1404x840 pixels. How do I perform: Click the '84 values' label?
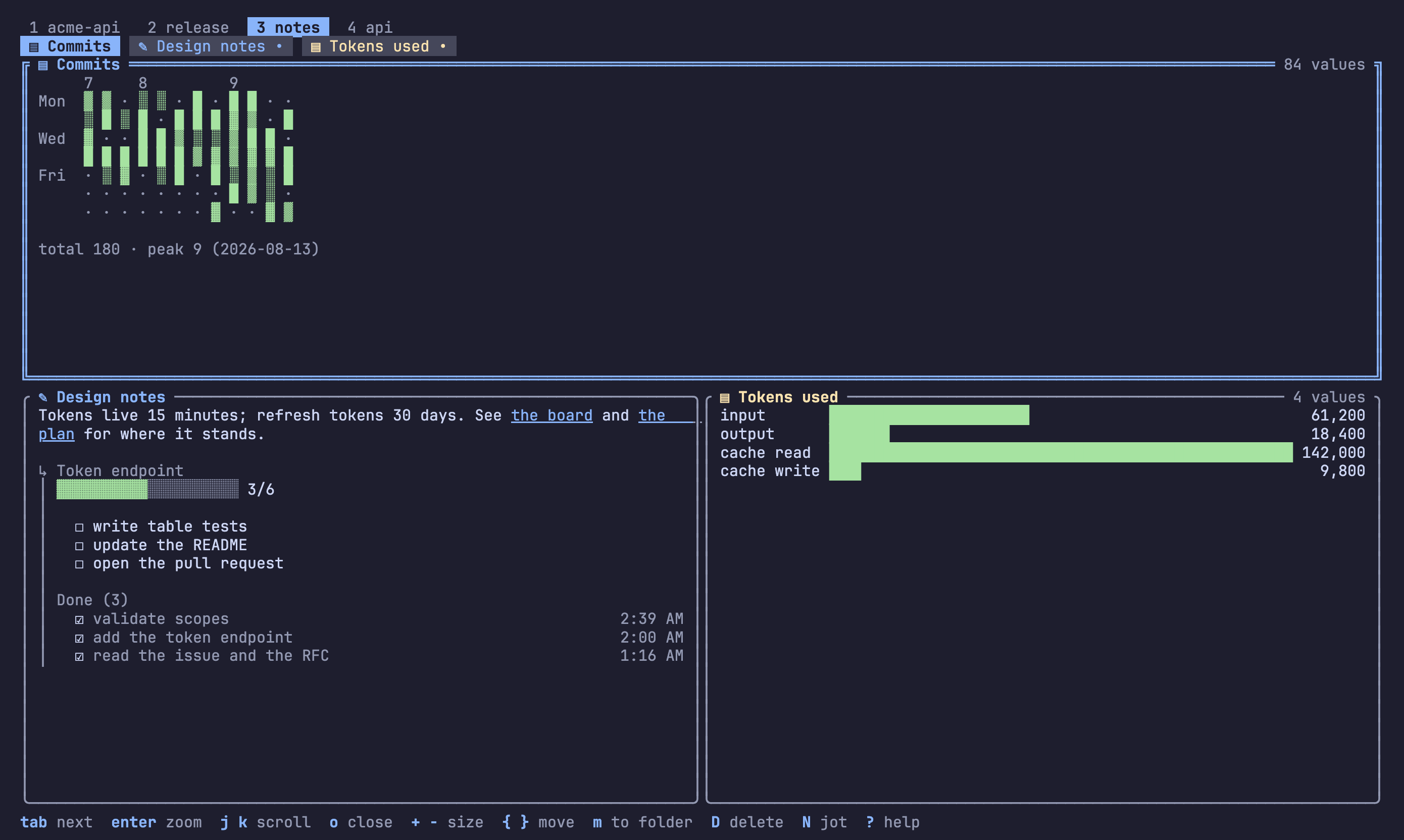click(x=1324, y=65)
